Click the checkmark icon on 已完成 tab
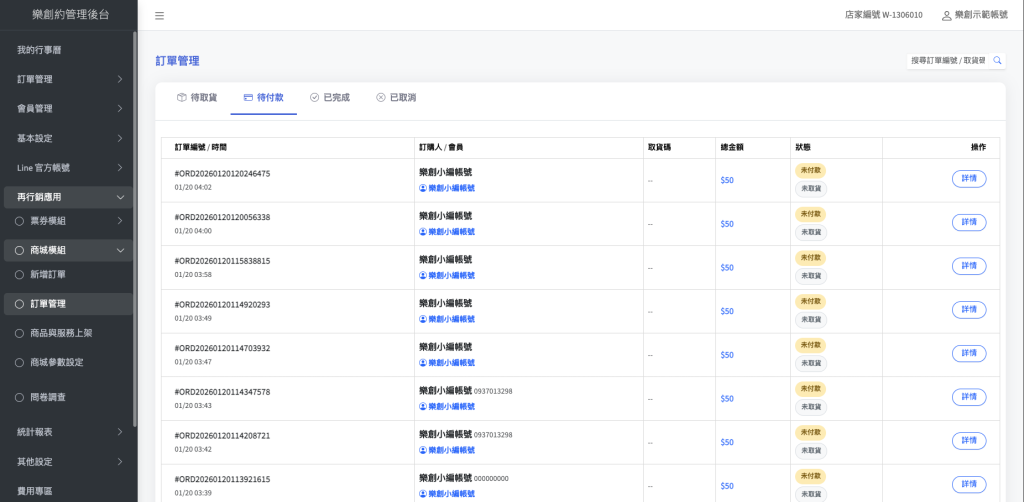The width and height of the screenshot is (1024, 502). pyautogui.click(x=314, y=98)
